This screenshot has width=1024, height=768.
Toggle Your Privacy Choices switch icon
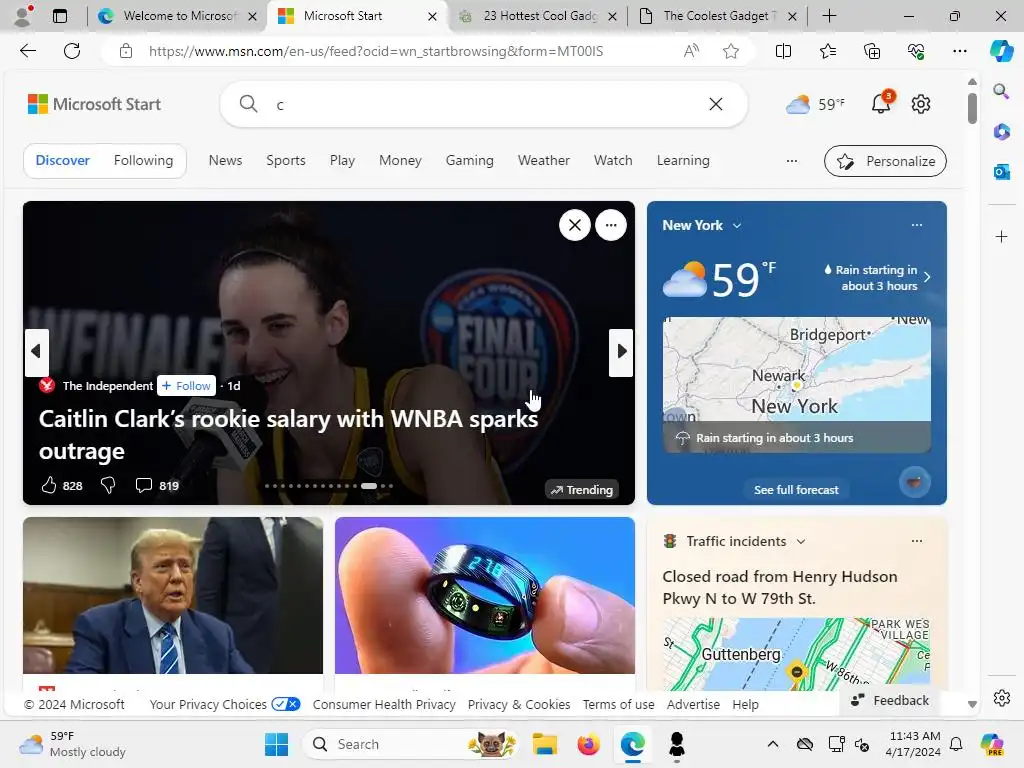pos(285,704)
